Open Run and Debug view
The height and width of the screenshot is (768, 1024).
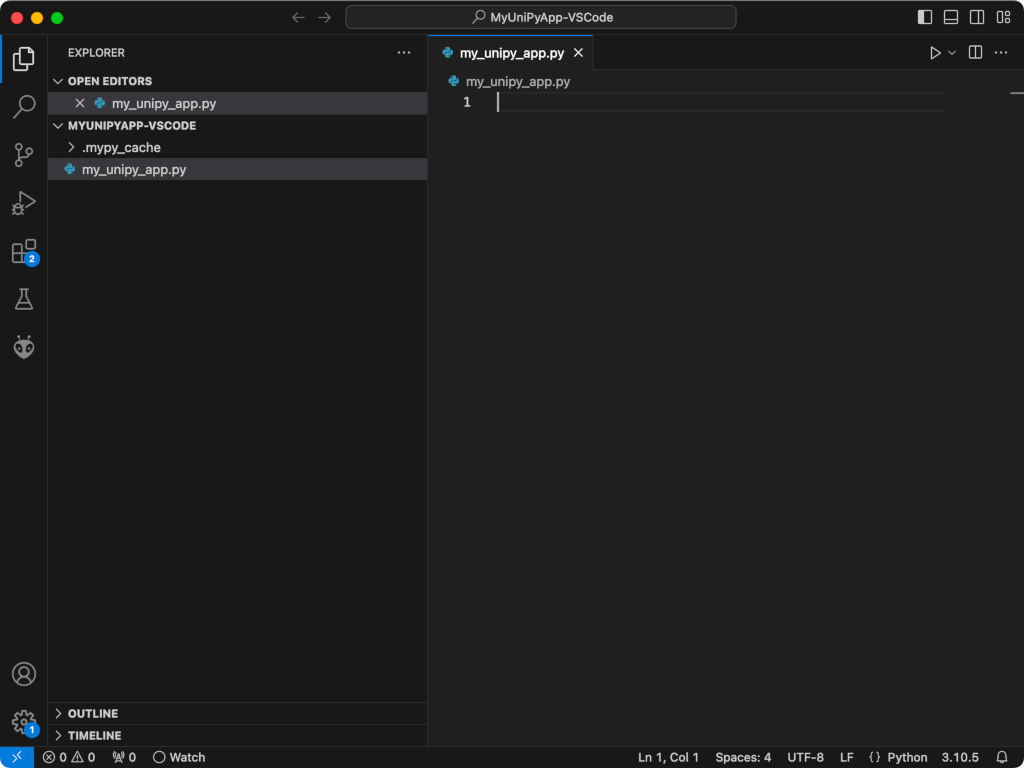(24, 203)
